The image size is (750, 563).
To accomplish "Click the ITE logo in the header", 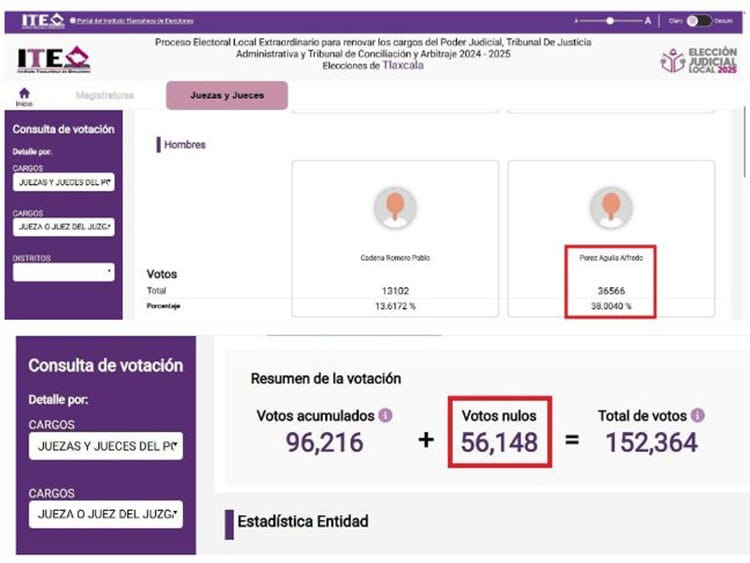I will tap(53, 60).
